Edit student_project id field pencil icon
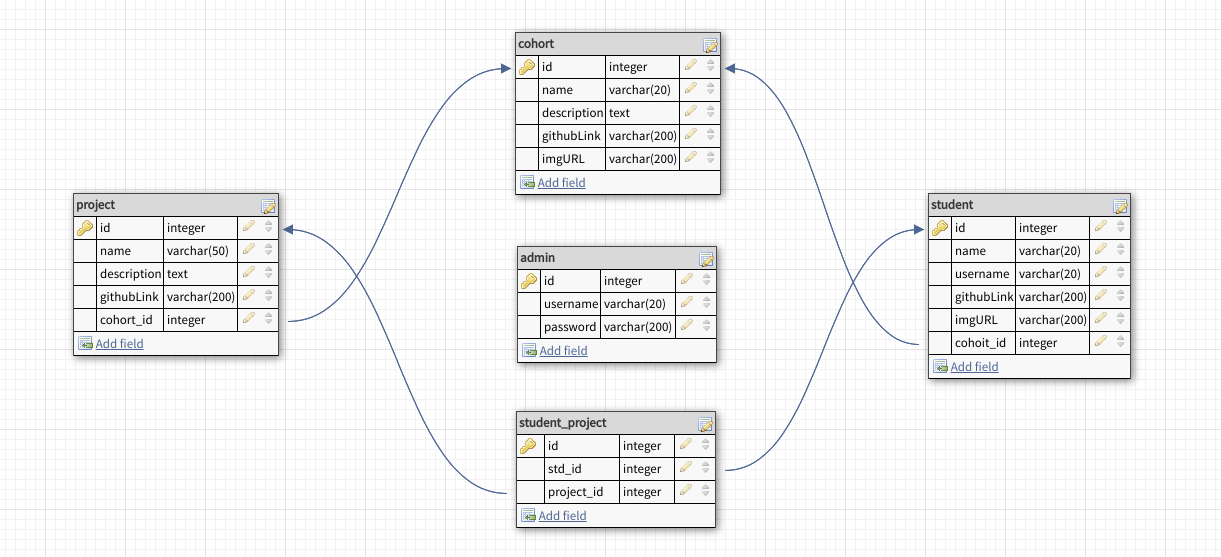Screen dimensions: 1221x557 click(686, 445)
